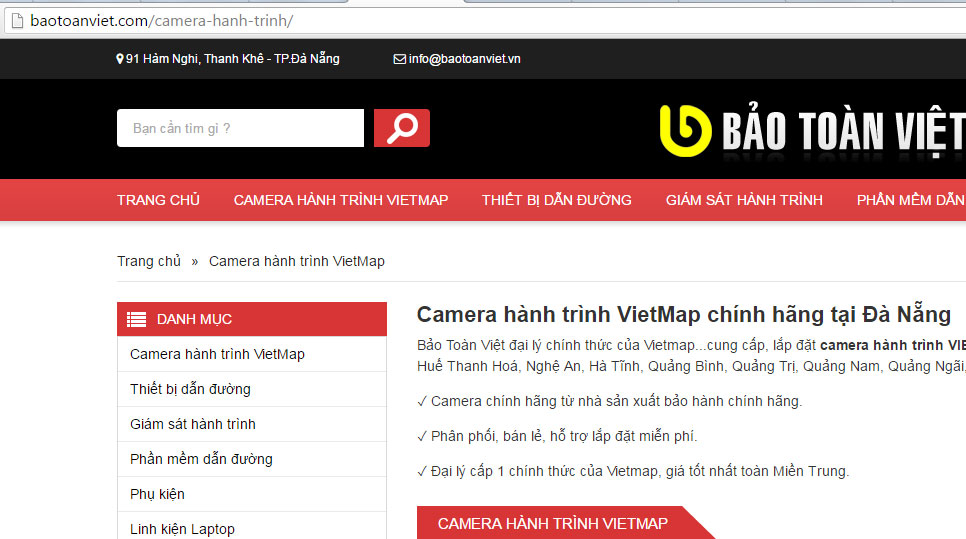Click the browser URL address bar
The image size is (966, 539).
pos(487,21)
